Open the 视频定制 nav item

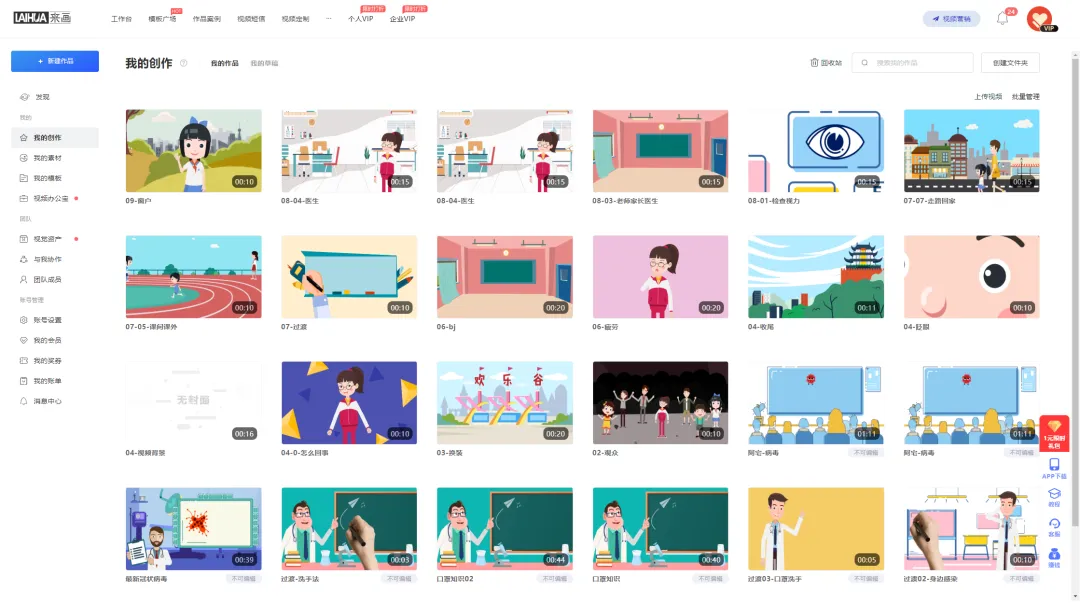295,19
